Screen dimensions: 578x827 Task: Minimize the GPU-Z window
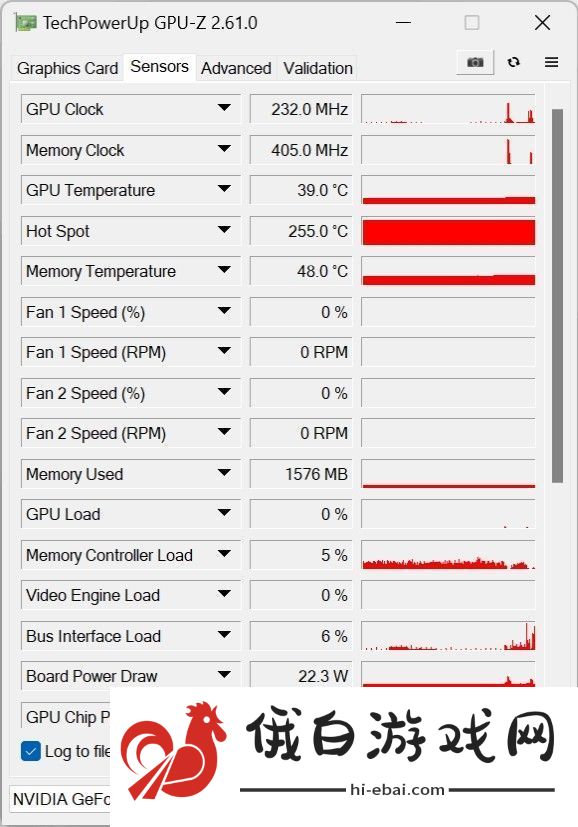click(x=403, y=23)
